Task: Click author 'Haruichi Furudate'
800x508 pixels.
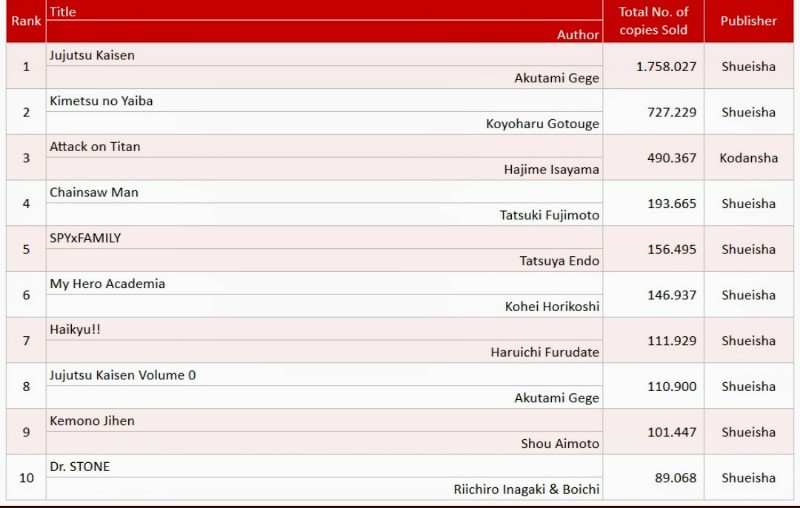Action: [545, 352]
